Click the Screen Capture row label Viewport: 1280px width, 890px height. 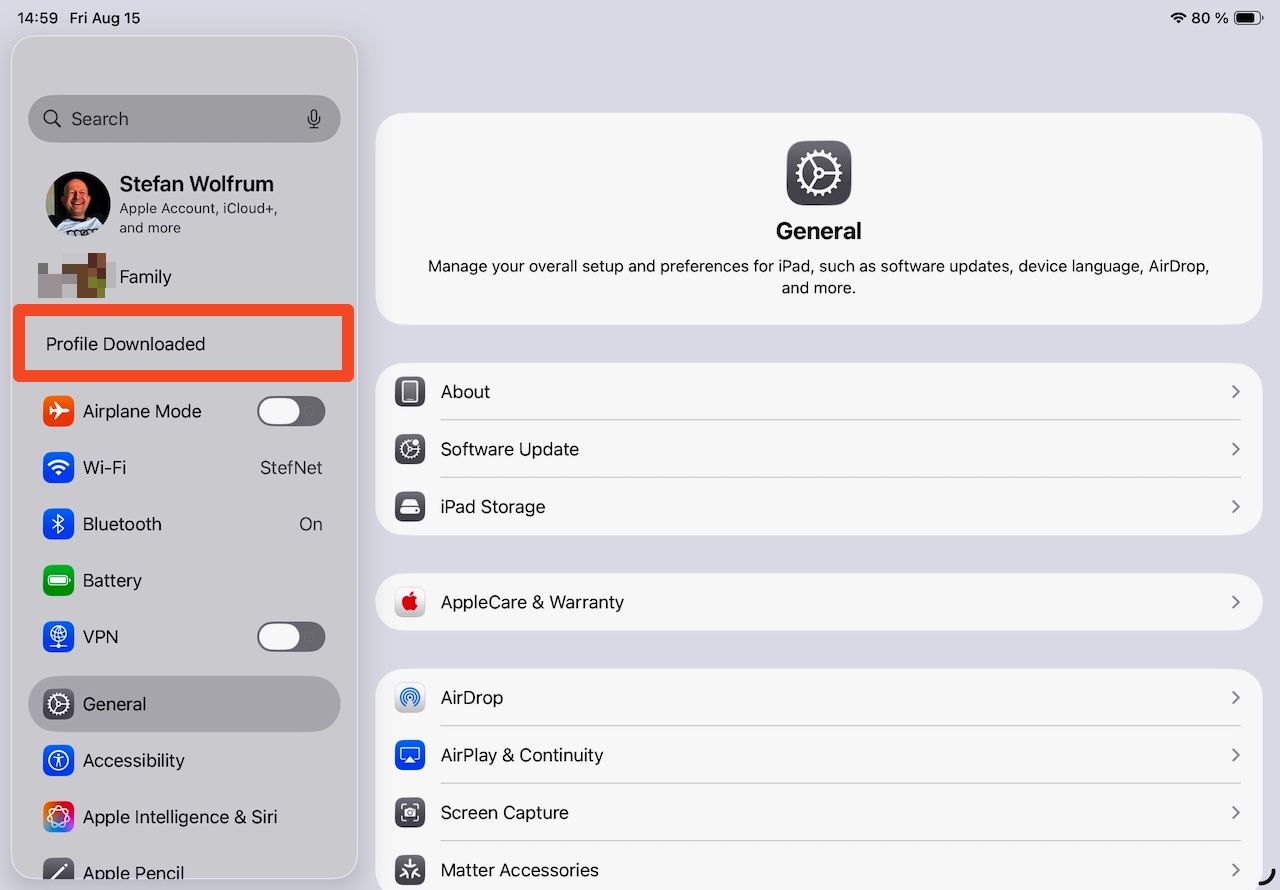coord(505,813)
